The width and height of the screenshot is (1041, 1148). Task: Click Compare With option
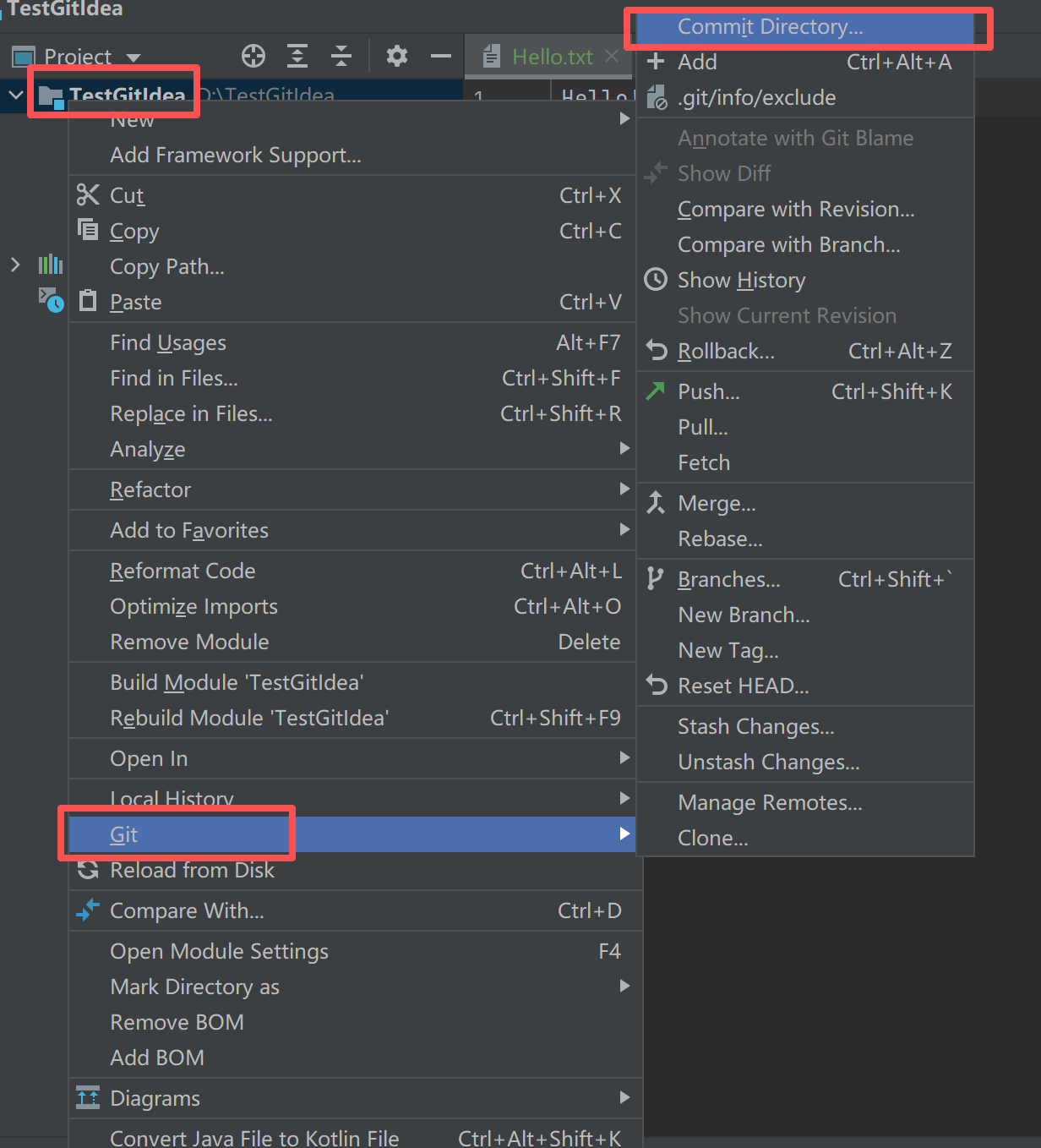[x=355, y=910]
